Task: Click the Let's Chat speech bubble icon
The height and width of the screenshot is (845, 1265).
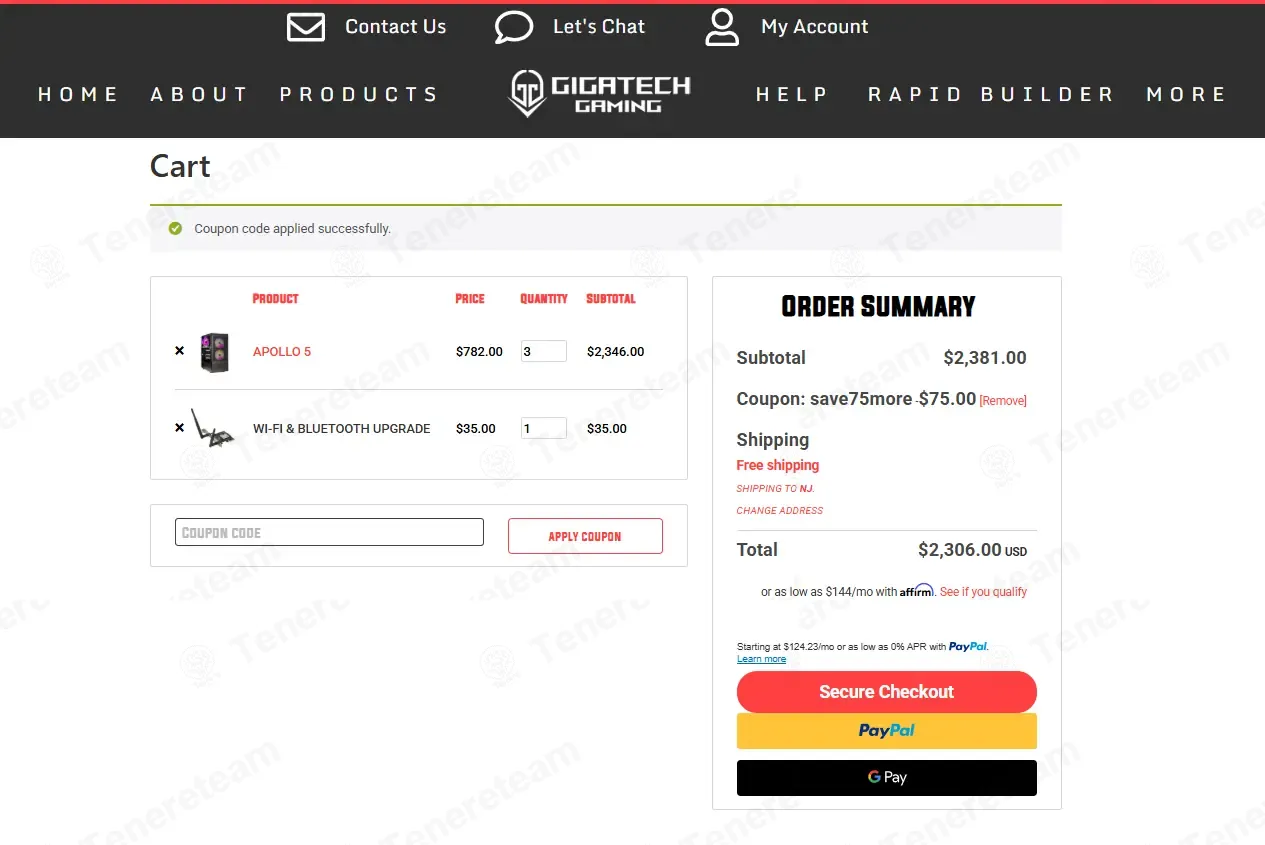Action: [x=514, y=27]
